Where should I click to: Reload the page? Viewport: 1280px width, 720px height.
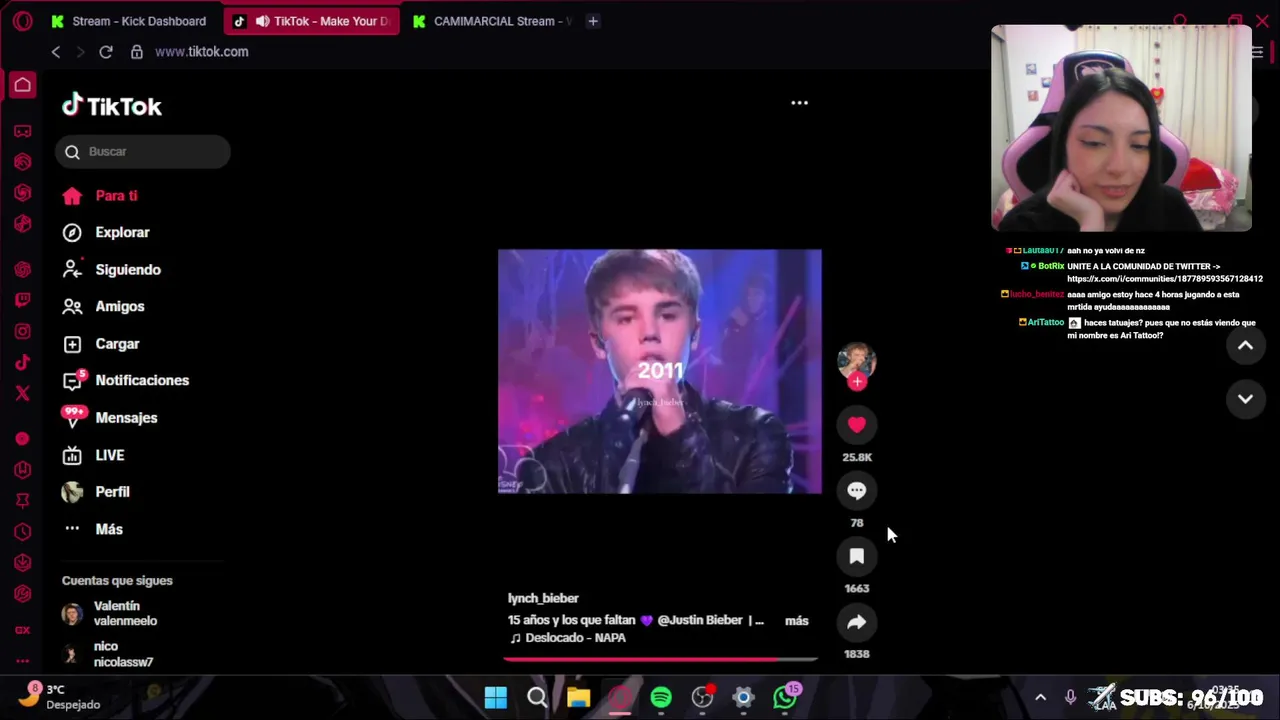106,52
